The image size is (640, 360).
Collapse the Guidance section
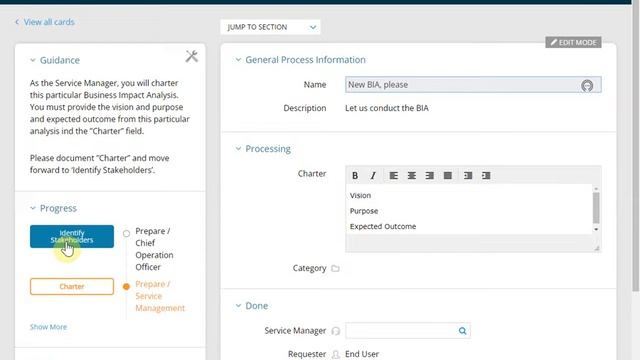click(33, 60)
